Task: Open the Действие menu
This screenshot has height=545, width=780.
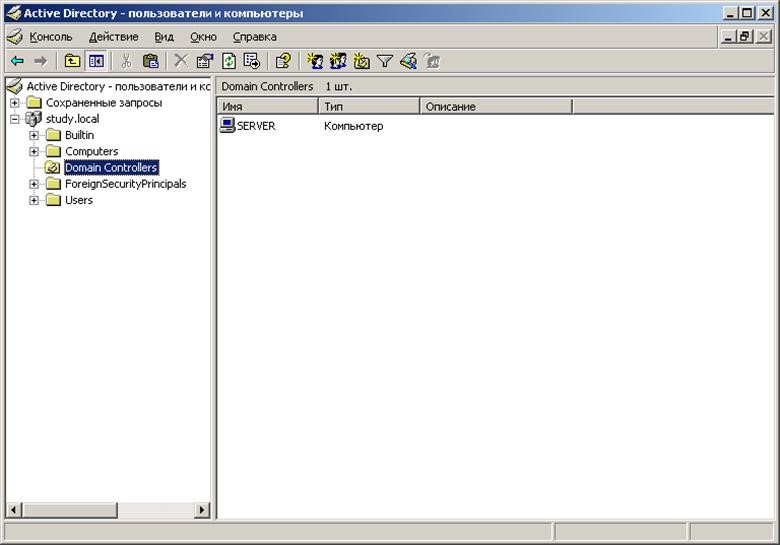Action: tap(113, 37)
